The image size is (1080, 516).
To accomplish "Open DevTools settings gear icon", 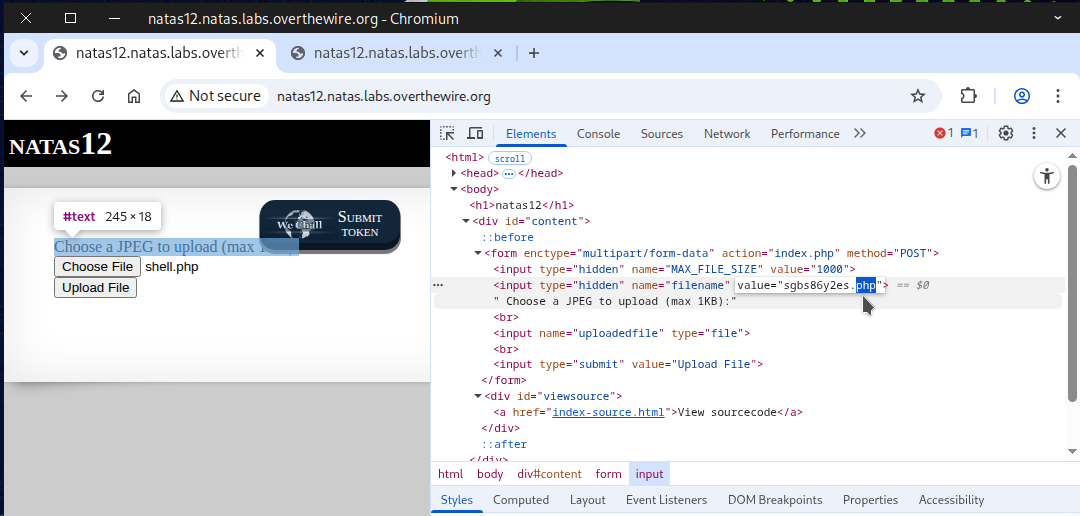I will (x=1006, y=134).
